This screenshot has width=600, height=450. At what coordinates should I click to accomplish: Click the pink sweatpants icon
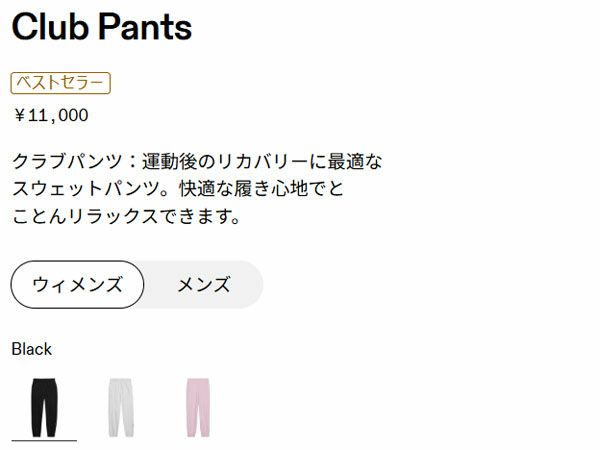tap(198, 405)
